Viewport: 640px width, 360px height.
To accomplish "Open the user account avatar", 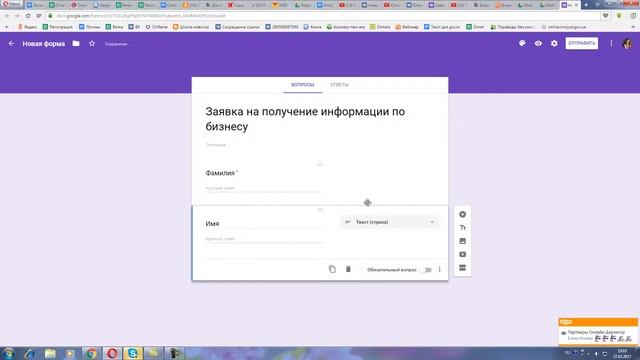I will coord(627,43).
